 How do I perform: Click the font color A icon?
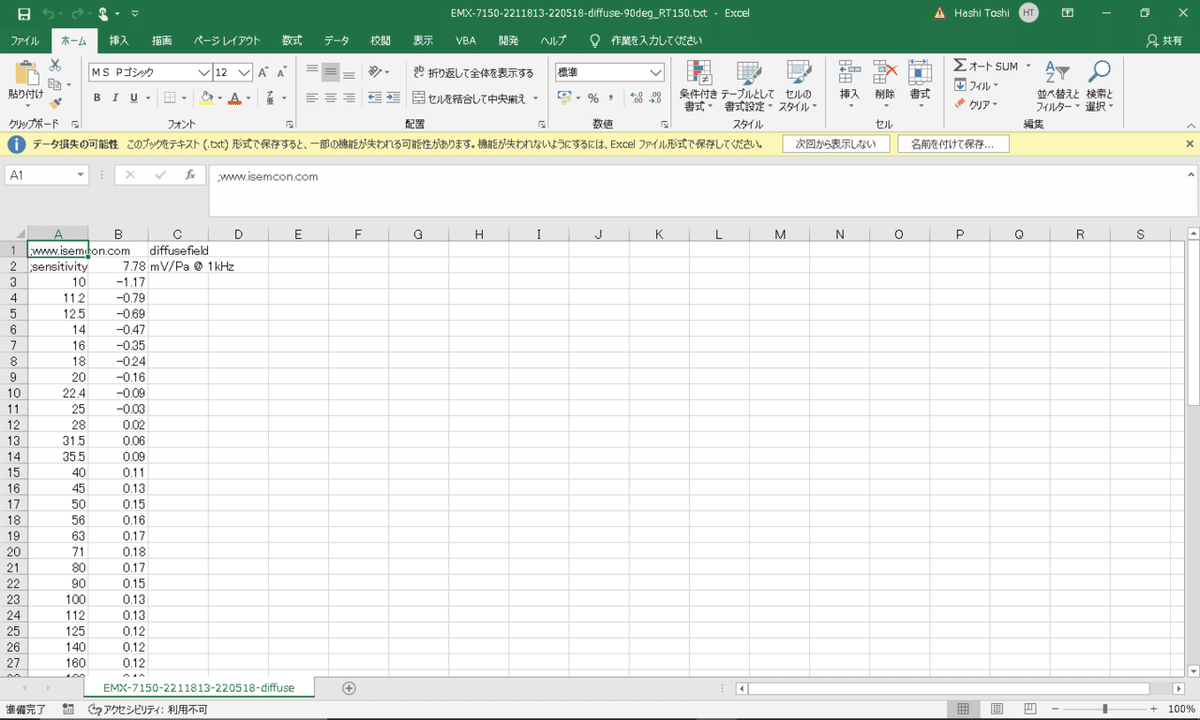tap(234, 98)
